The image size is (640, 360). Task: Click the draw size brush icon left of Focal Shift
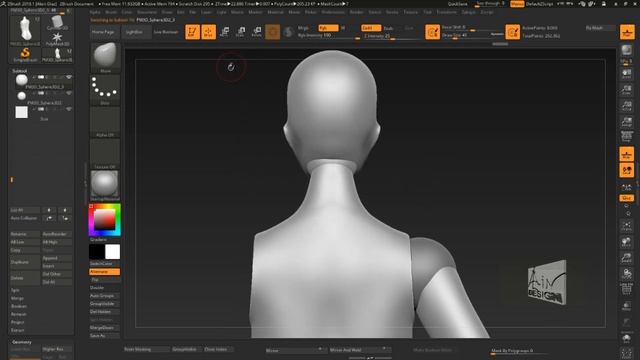tap(432, 32)
